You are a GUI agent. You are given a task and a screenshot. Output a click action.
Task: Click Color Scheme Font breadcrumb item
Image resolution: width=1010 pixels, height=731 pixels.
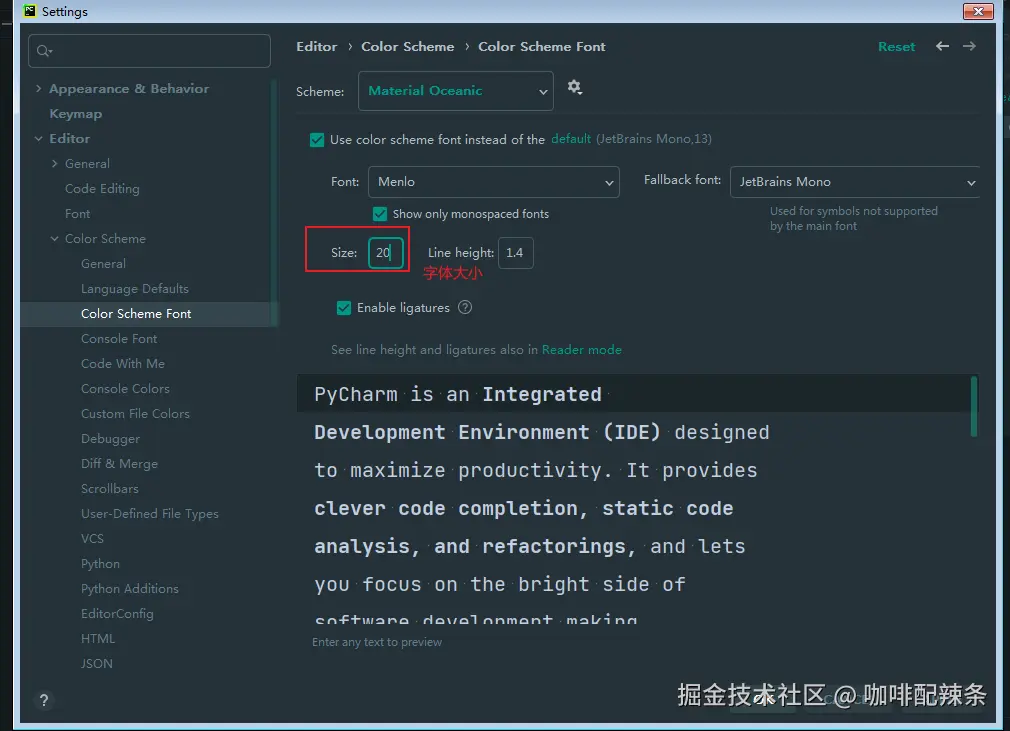542,46
